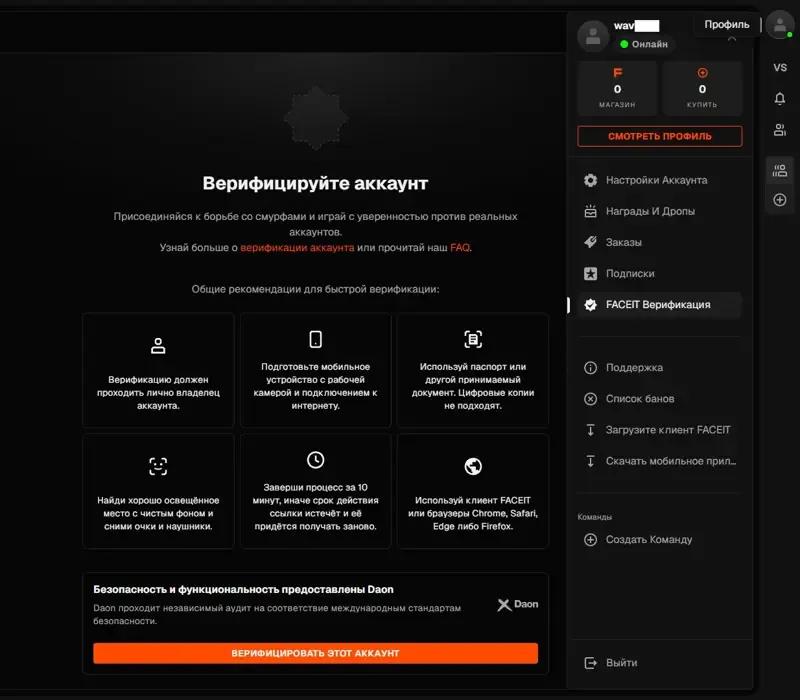This screenshot has height=700, width=800.
Task: Click the tip about the FACEIT client and browsers
Action: coord(473,491)
